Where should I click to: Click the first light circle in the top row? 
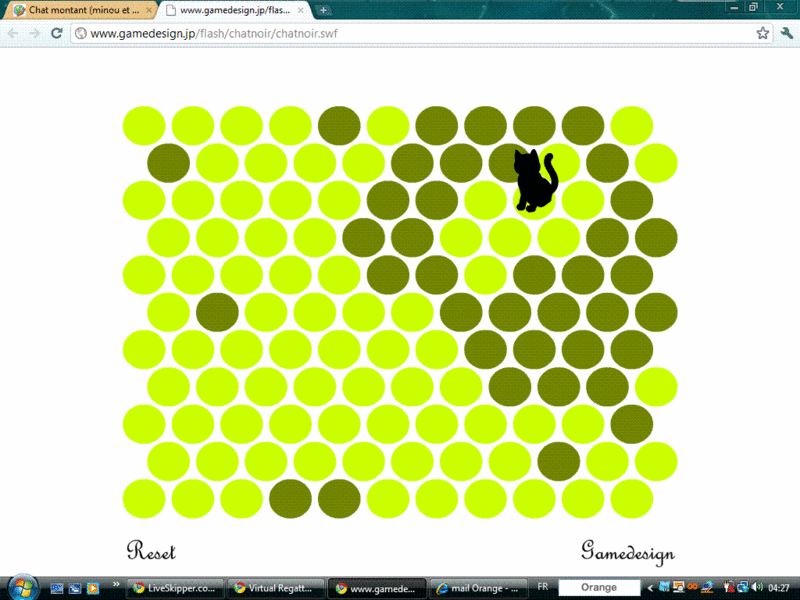point(144,126)
